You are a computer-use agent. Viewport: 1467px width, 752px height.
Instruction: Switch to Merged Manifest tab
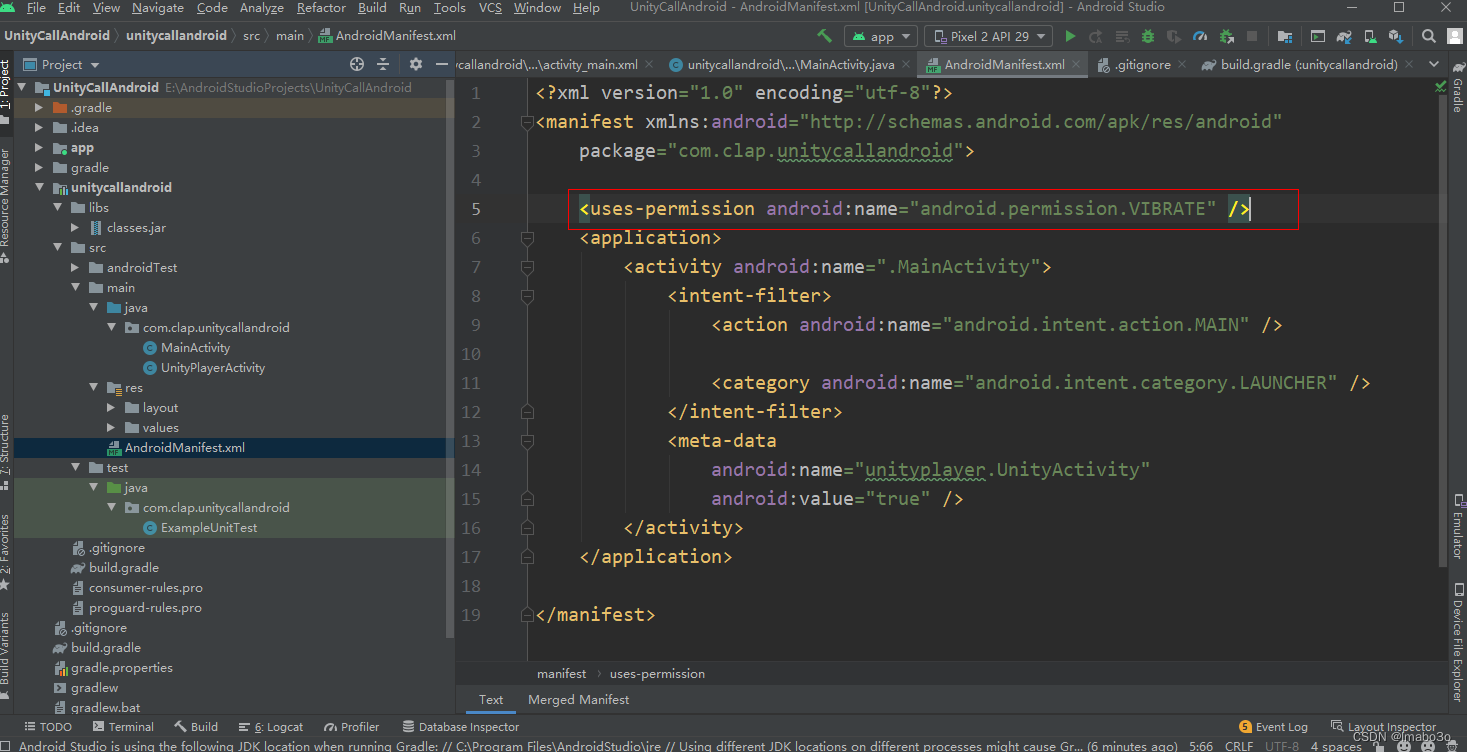579,700
